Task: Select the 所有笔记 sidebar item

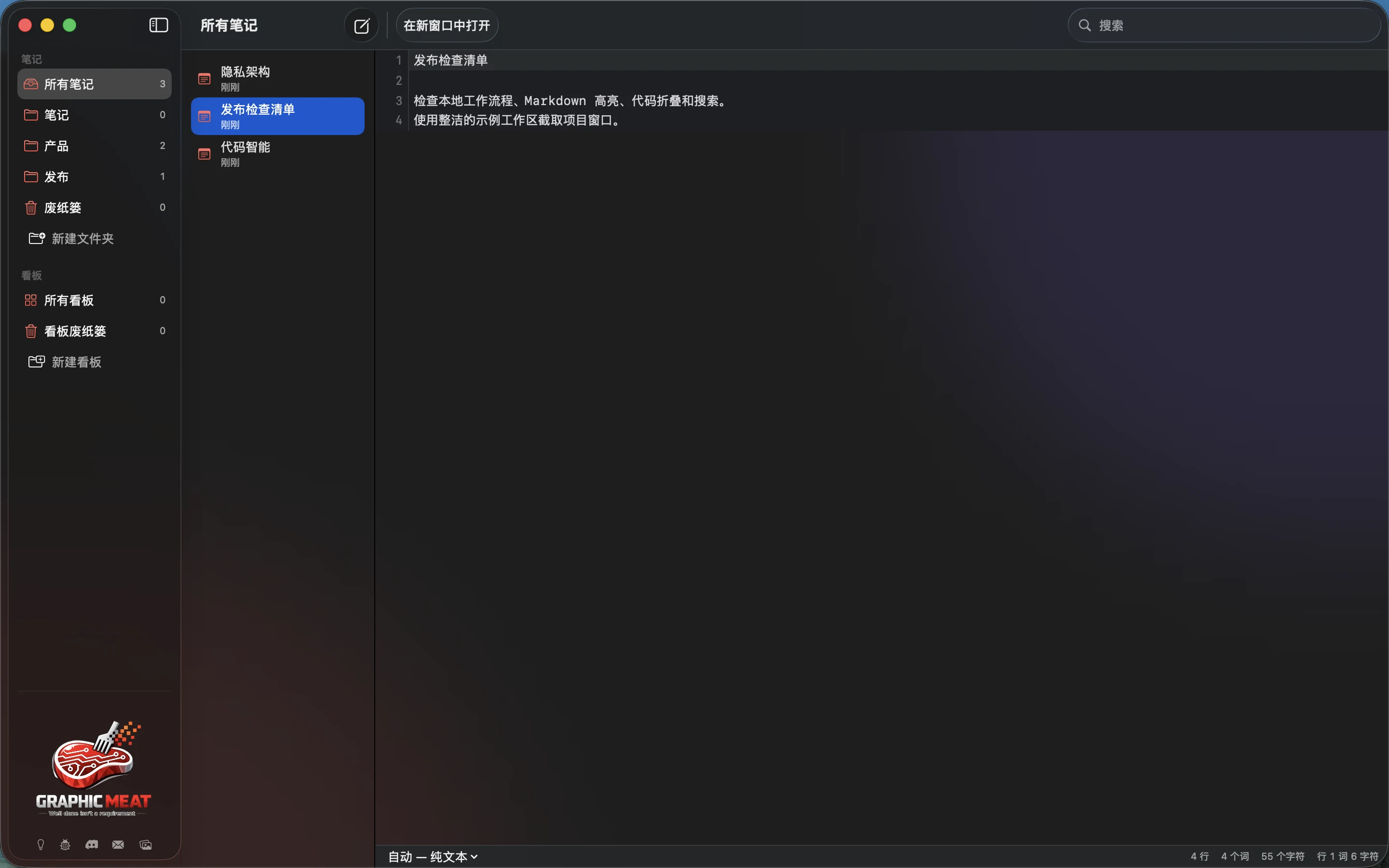Action: [x=95, y=84]
